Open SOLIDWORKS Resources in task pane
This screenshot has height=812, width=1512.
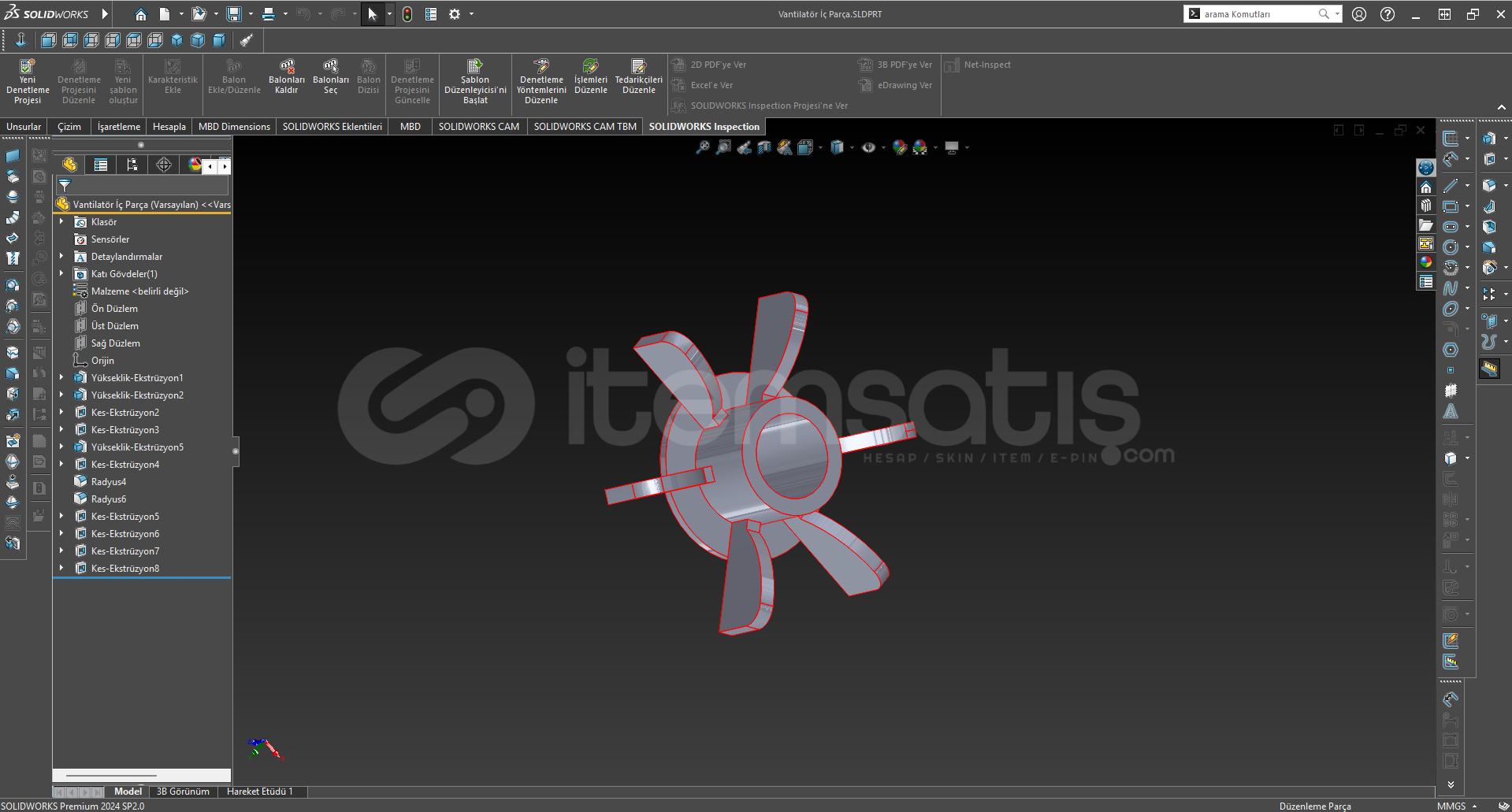click(x=1426, y=187)
